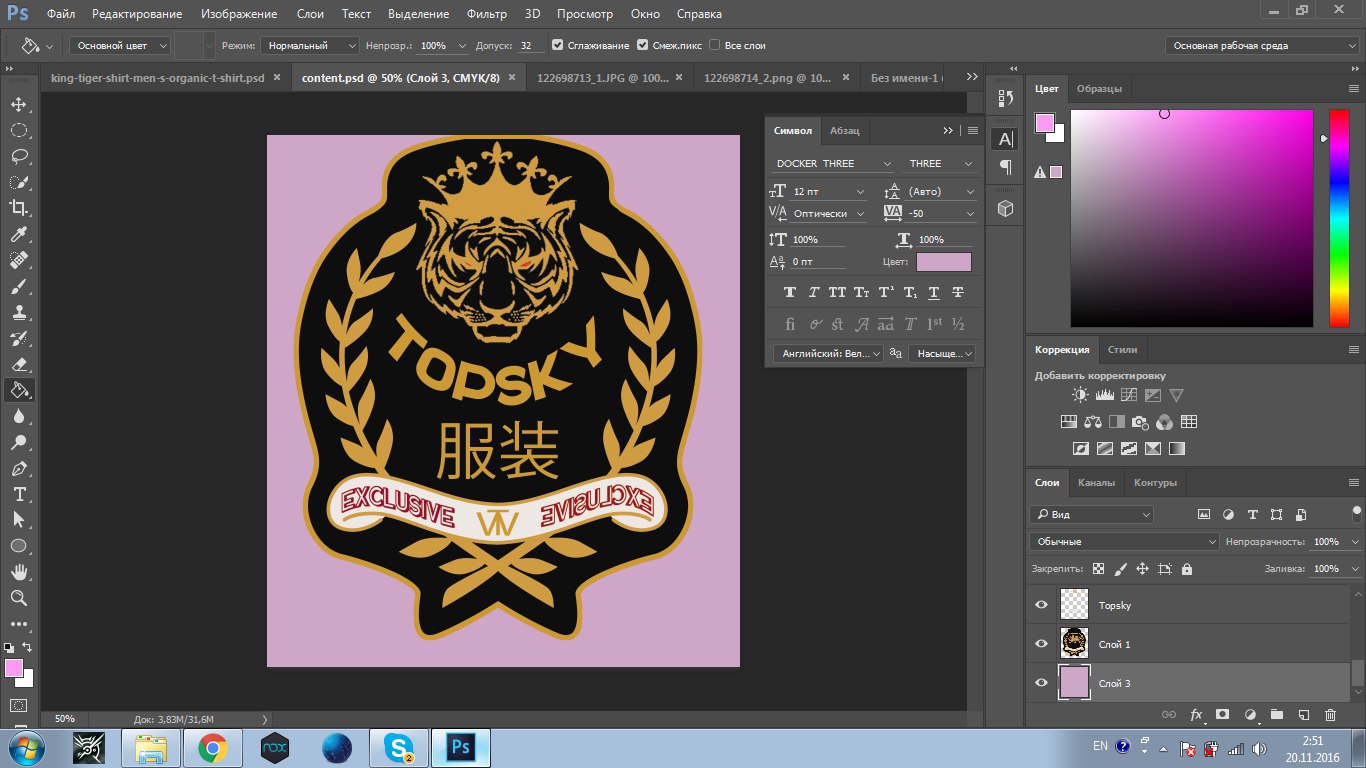The width and height of the screenshot is (1366, 768).
Task: Open the Нормальный blend mode dropdown
Action: (309, 46)
